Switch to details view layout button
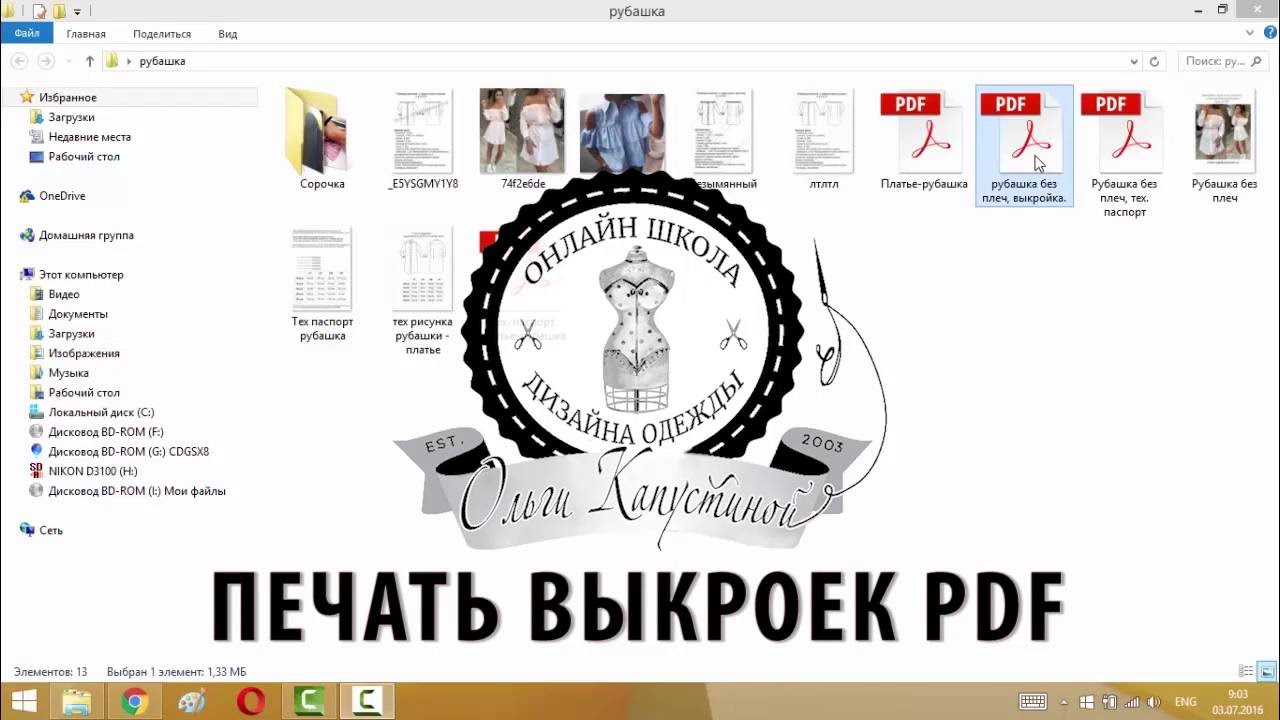The image size is (1280, 720). pyautogui.click(x=1246, y=672)
